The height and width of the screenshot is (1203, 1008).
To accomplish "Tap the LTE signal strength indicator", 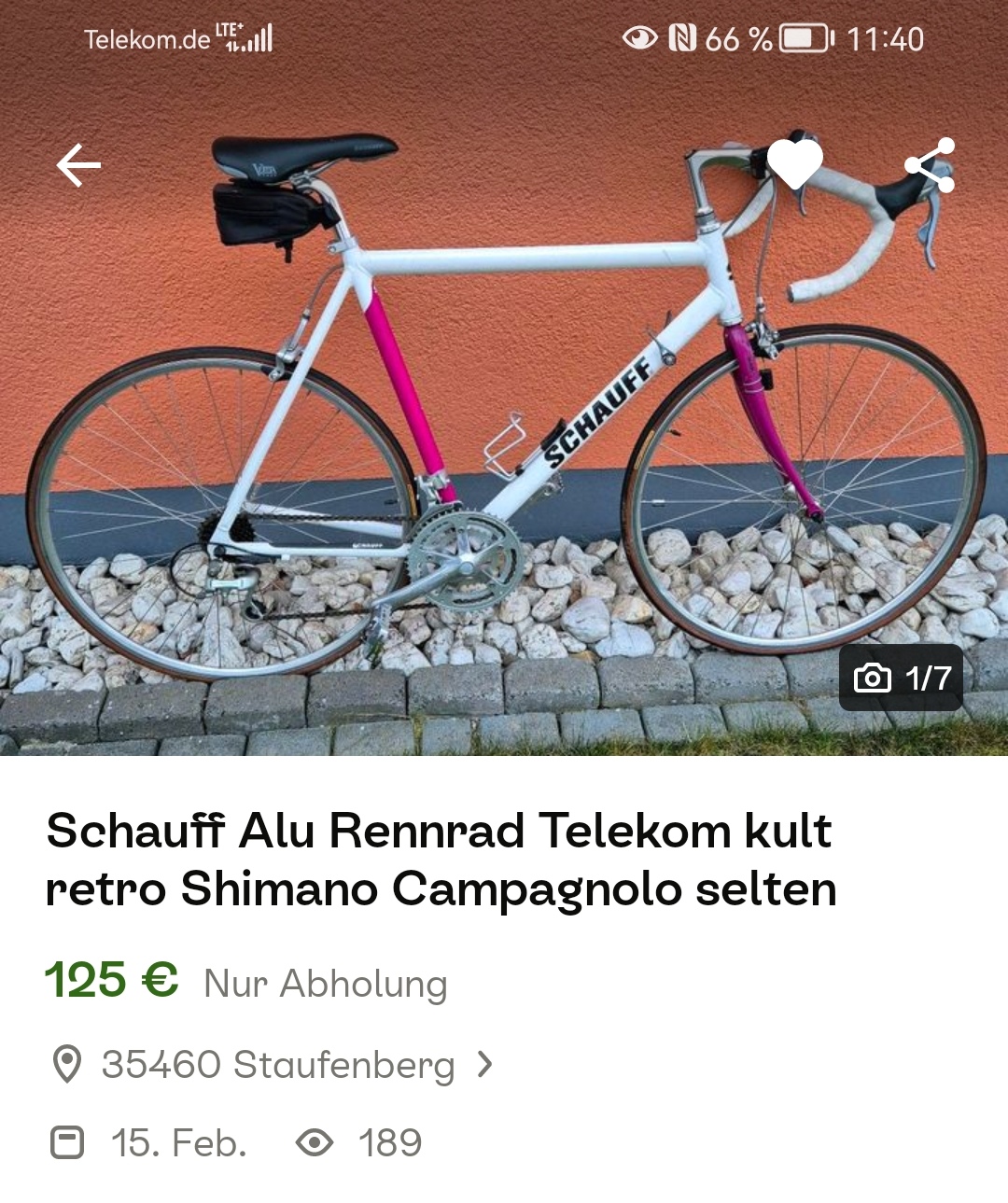I will tap(245, 37).
